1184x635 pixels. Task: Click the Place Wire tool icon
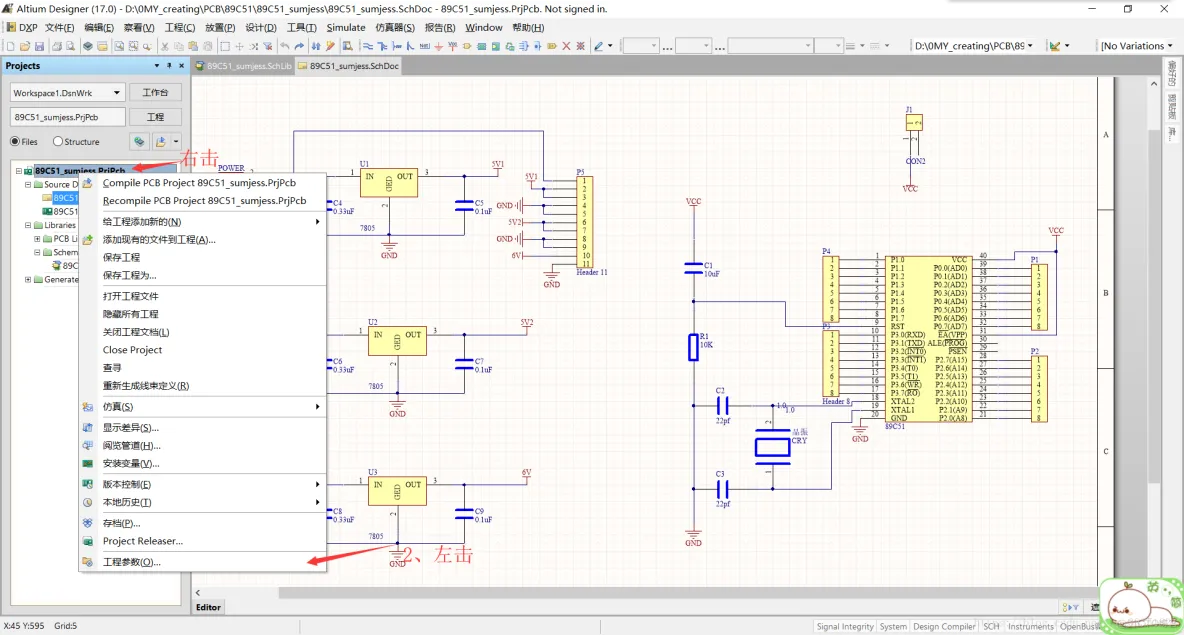click(x=368, y=46)
